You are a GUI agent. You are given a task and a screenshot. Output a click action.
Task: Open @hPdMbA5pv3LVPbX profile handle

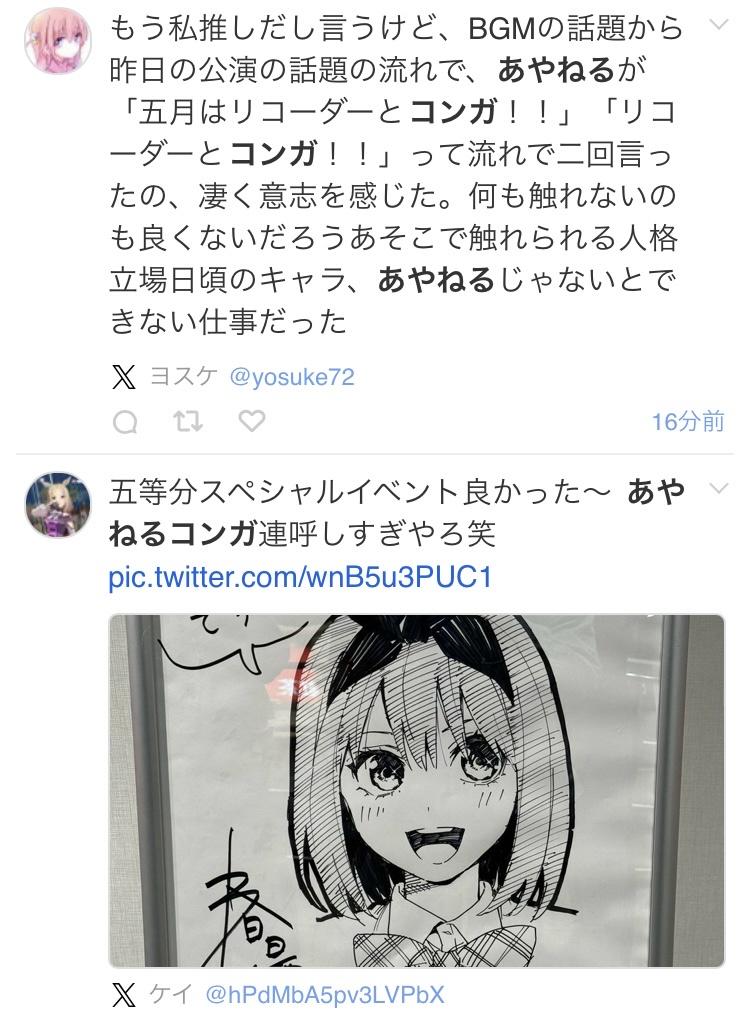tap(325, 995)
